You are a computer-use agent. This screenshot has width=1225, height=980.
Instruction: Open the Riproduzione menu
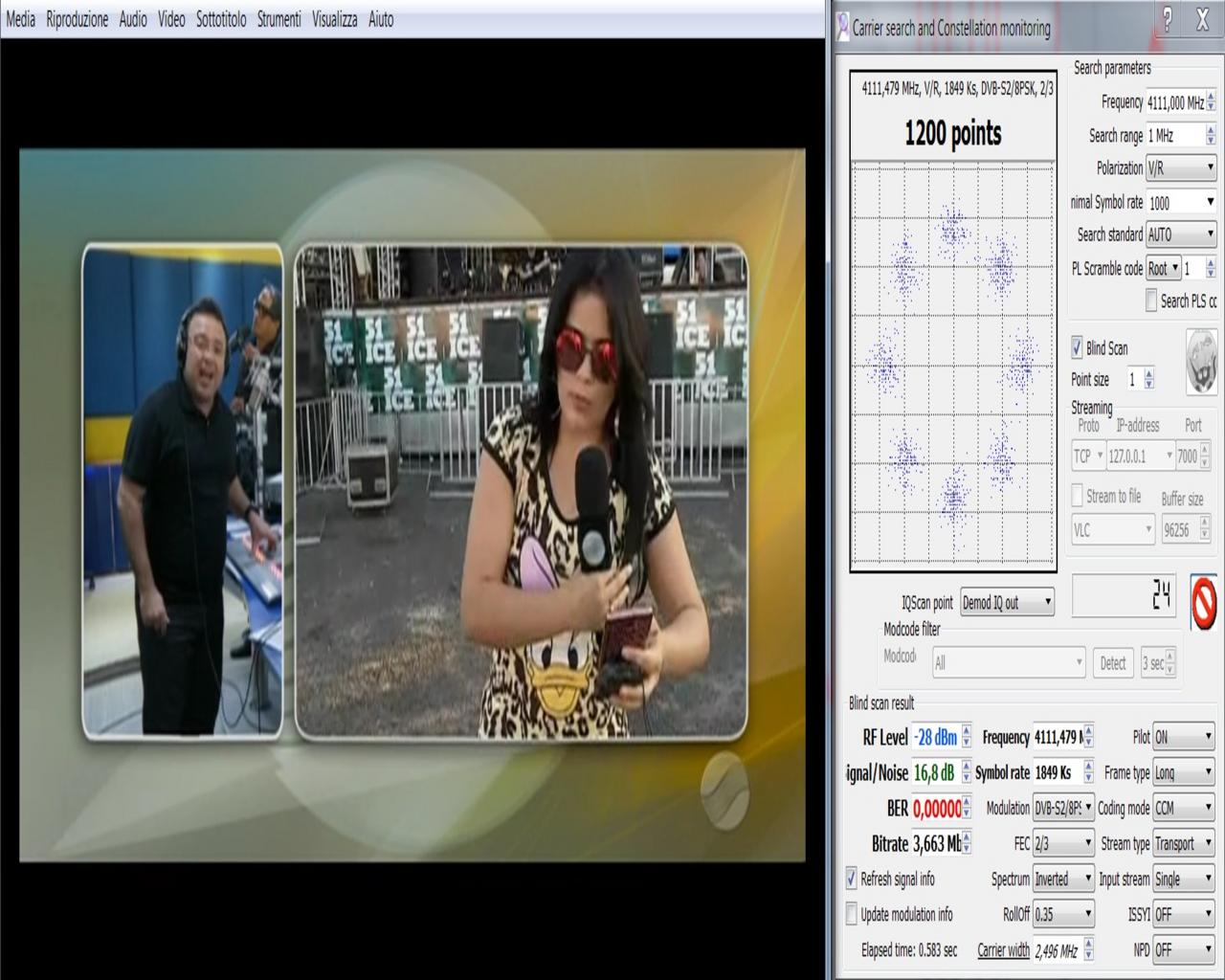pos(78,19)
